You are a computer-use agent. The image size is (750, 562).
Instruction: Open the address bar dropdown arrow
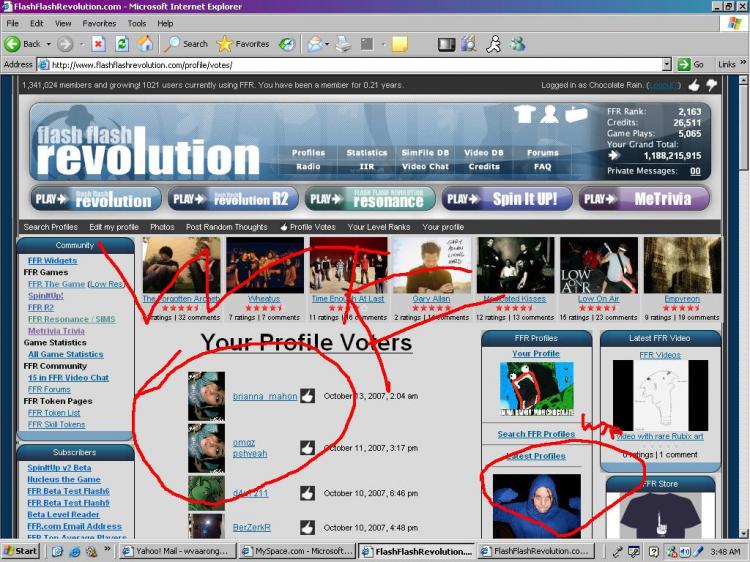(667, 64)
